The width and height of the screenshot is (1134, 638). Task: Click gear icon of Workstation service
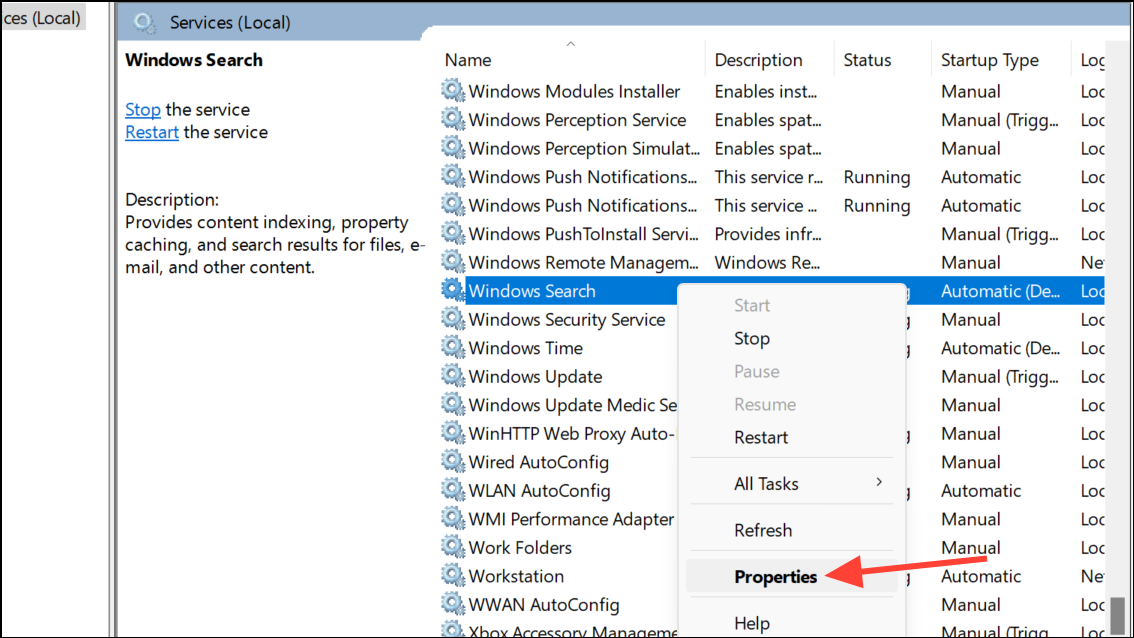(x=453, y=575)
